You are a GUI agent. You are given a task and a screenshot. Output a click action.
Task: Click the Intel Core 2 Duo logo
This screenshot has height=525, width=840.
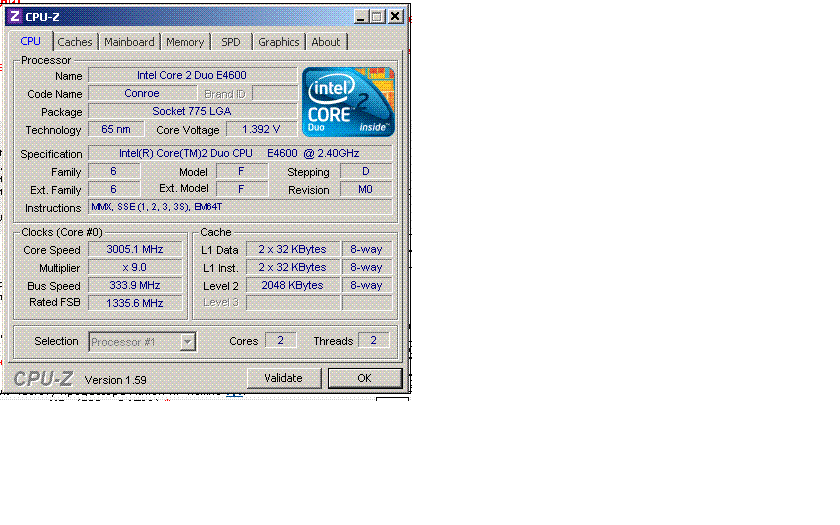coord(348,101)
